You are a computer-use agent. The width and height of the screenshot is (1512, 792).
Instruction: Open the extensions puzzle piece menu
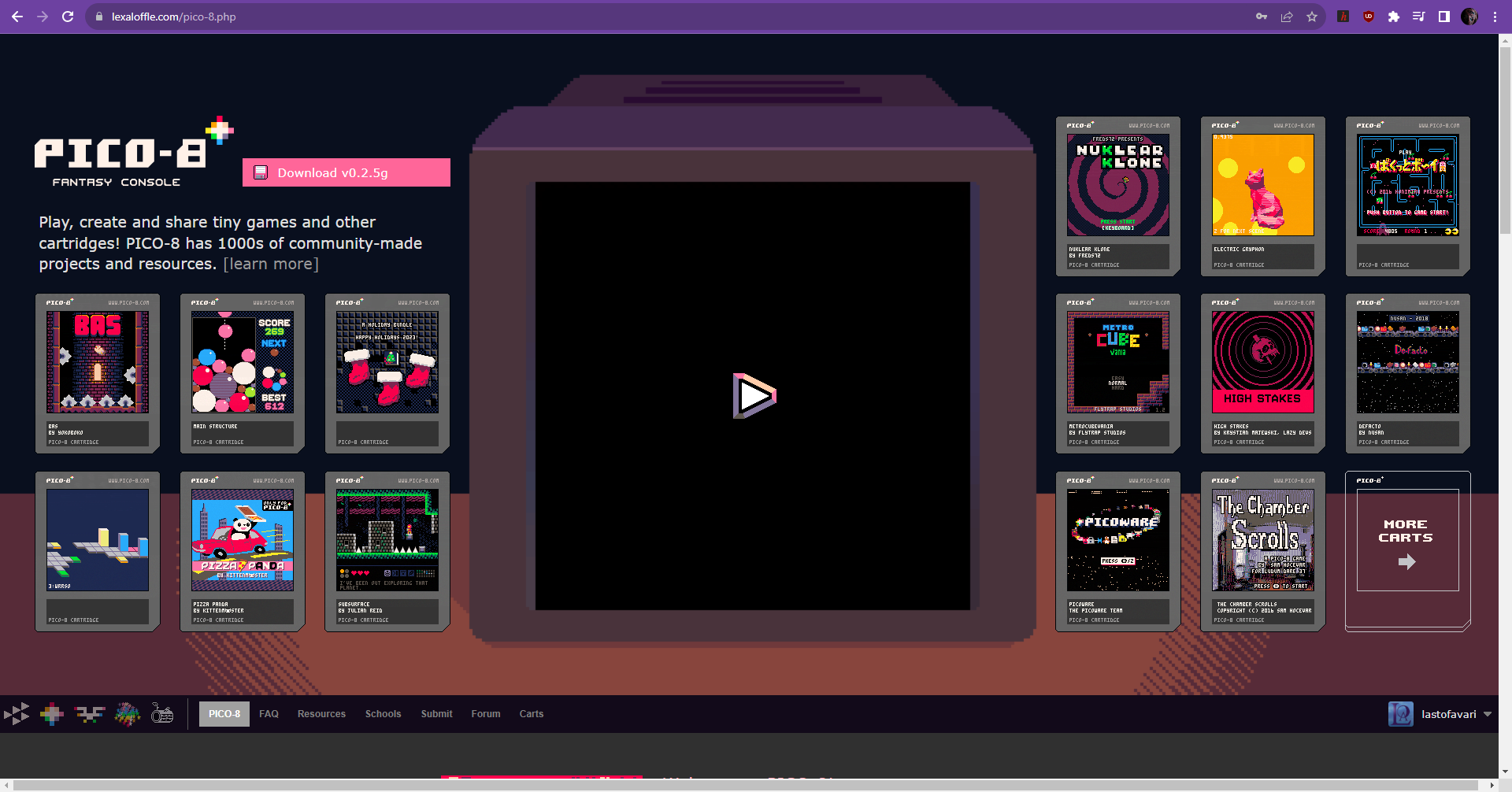coord(1394,17)
